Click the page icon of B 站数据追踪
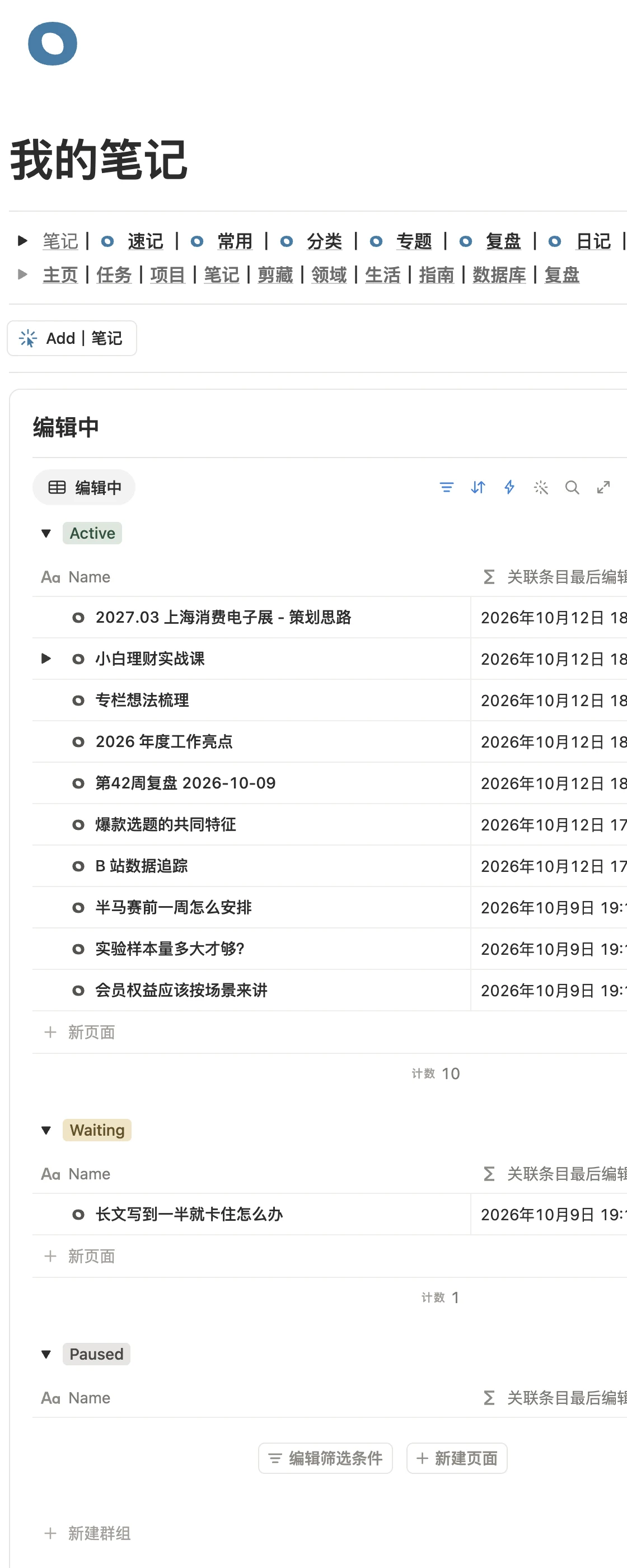Screen dimensions: 627x1568 tap(78, 866)
